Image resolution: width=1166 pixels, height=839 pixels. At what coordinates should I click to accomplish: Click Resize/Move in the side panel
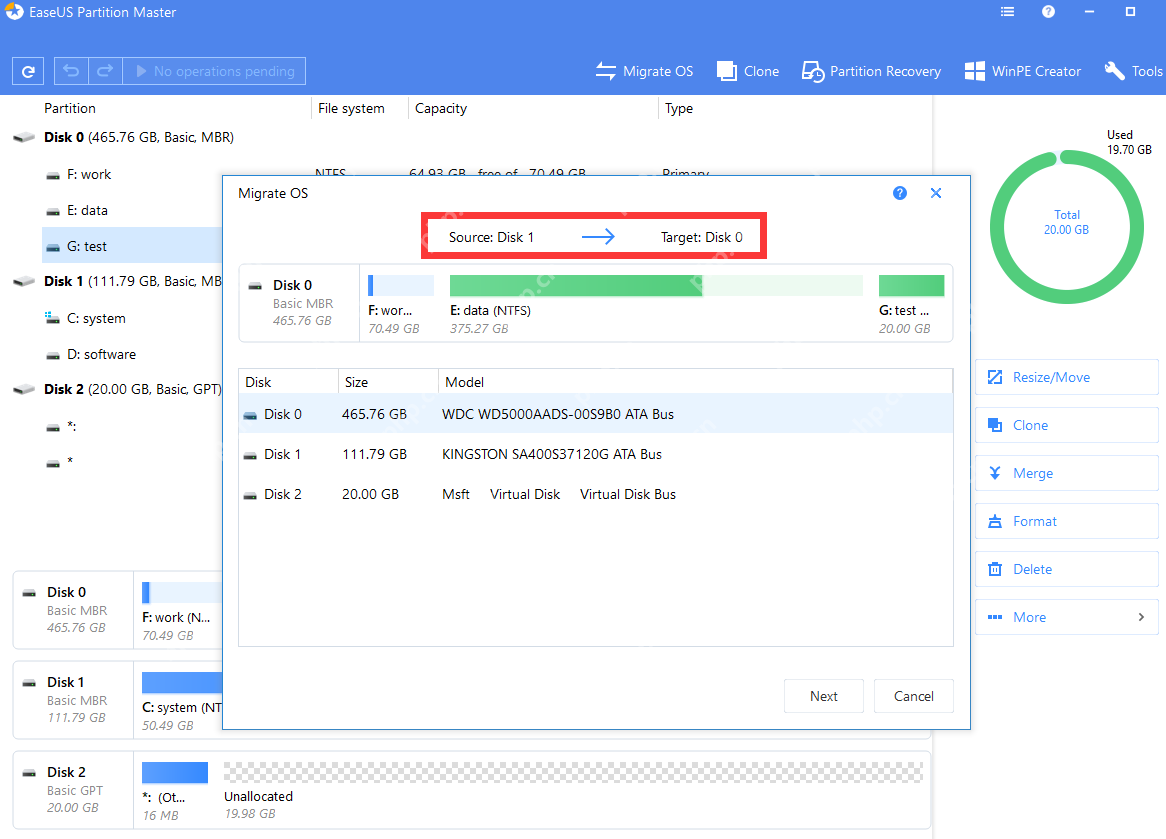[x=1066, y=377]
